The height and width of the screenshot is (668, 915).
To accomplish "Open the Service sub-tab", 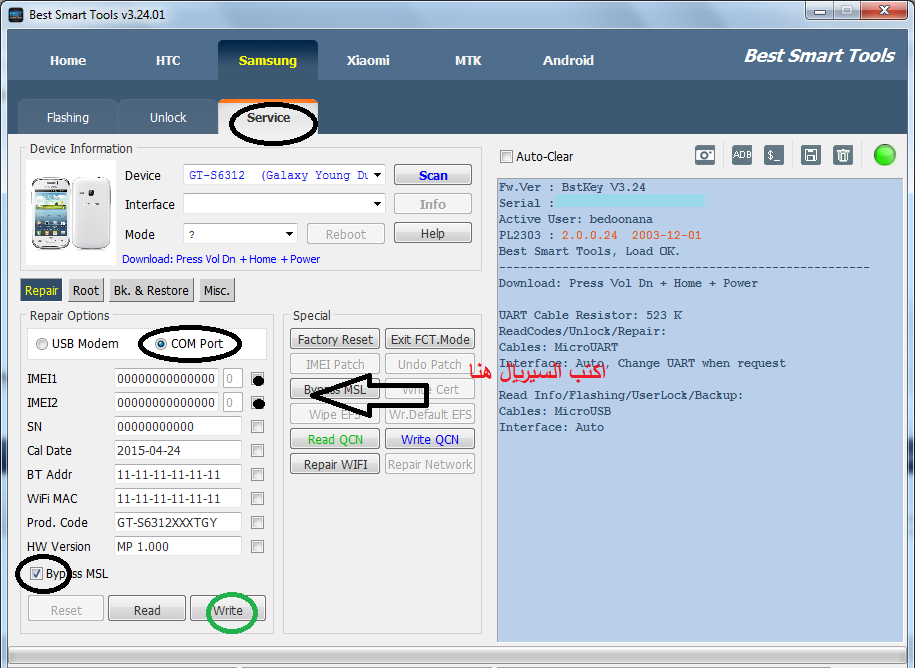I will [268, 117].
